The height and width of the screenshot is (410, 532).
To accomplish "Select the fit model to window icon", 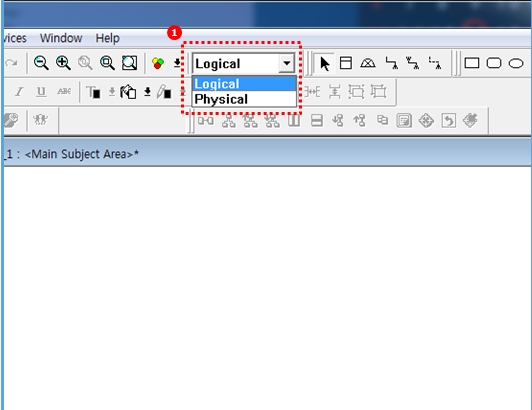I will tap(129, 63).
